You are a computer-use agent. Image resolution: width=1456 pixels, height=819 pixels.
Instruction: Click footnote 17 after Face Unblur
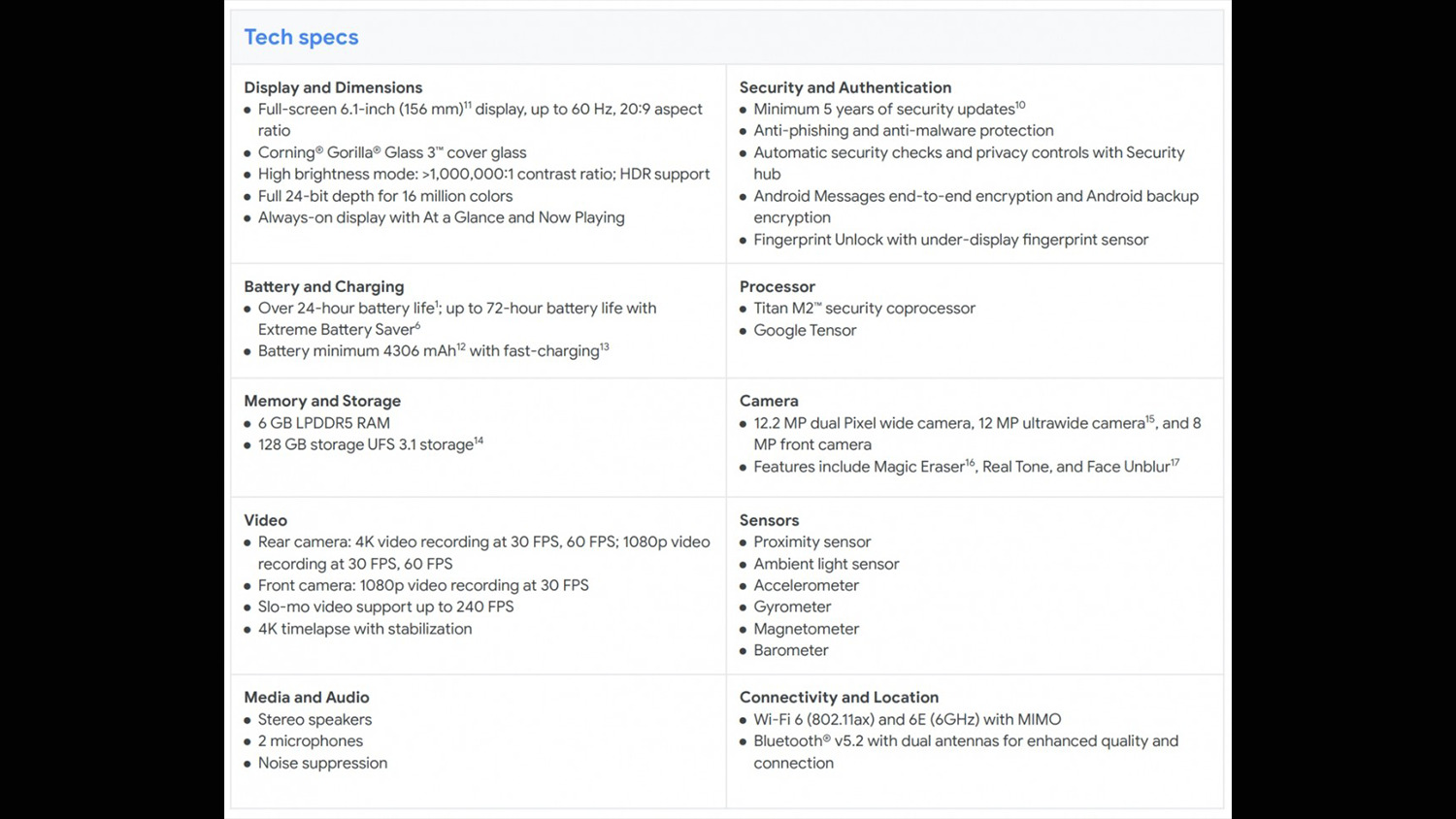pyautogui.click(x=1175, y=463)
